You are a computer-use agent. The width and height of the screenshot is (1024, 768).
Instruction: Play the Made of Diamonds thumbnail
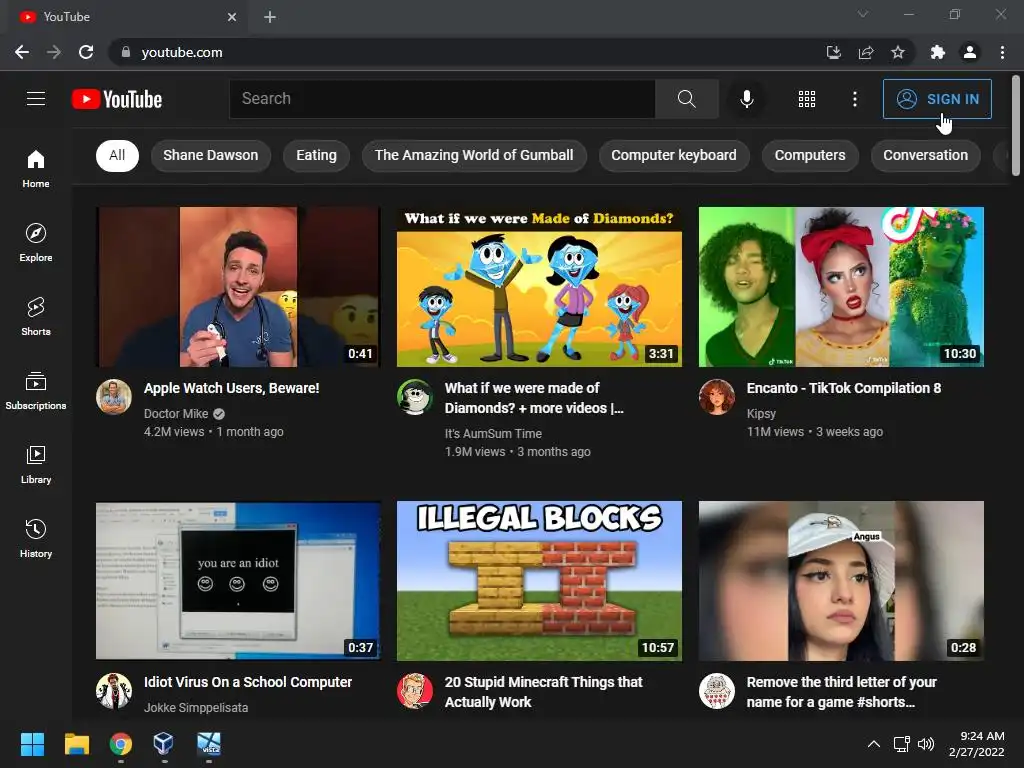click(539, 287)
